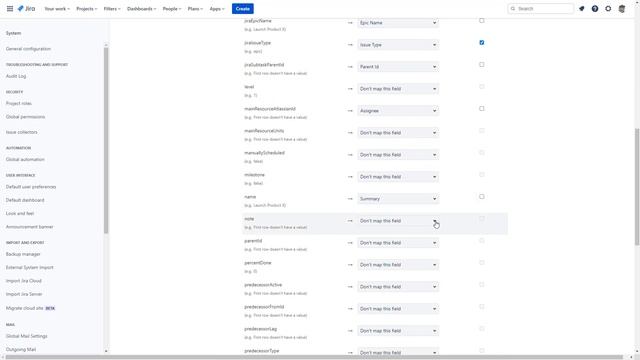Open Import Jira Server

(x=24, y=294)
